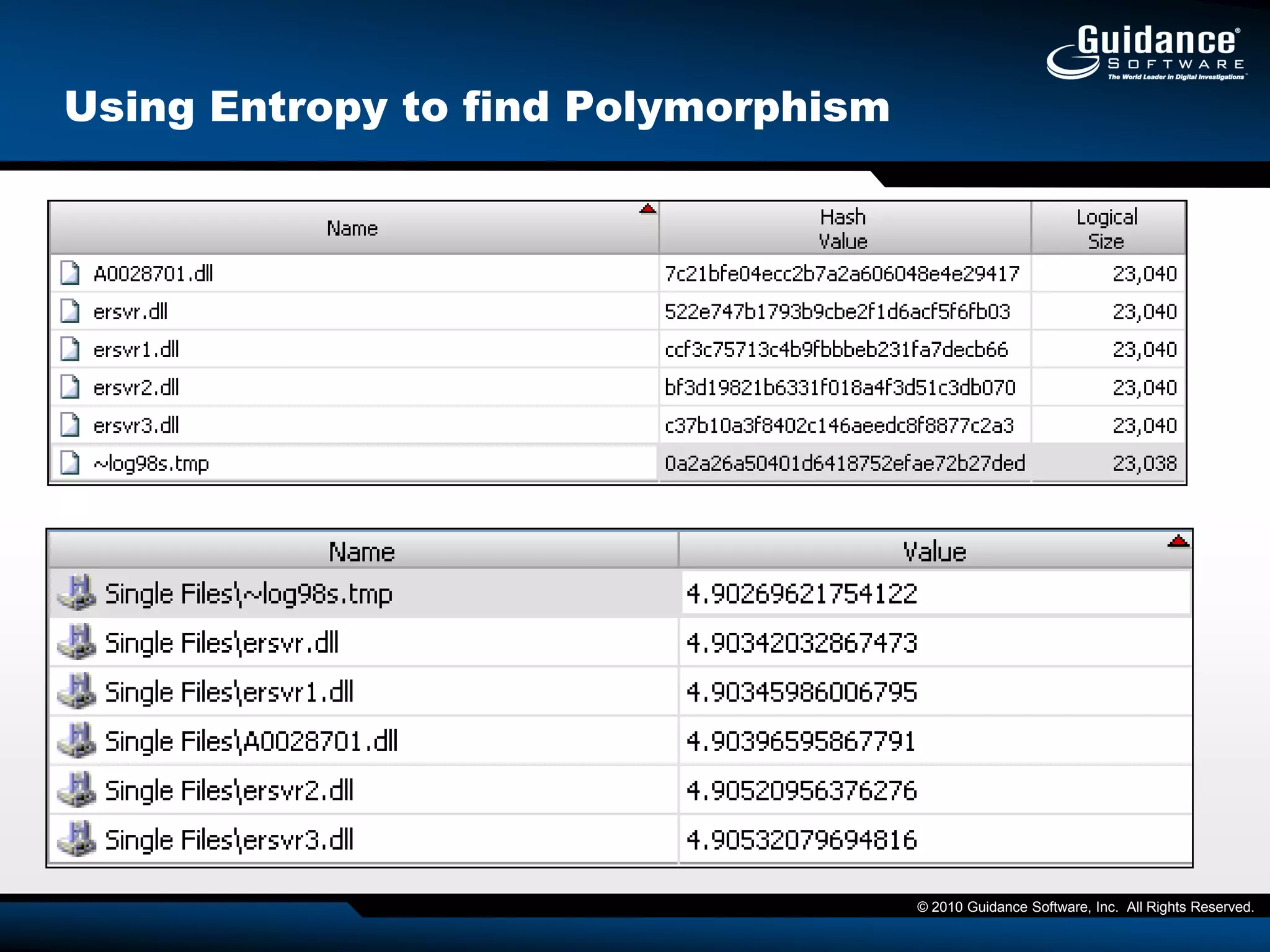Select the ersvr2.dll file row
Viewport: 1270px width, 952px height.
pos(136,387)
